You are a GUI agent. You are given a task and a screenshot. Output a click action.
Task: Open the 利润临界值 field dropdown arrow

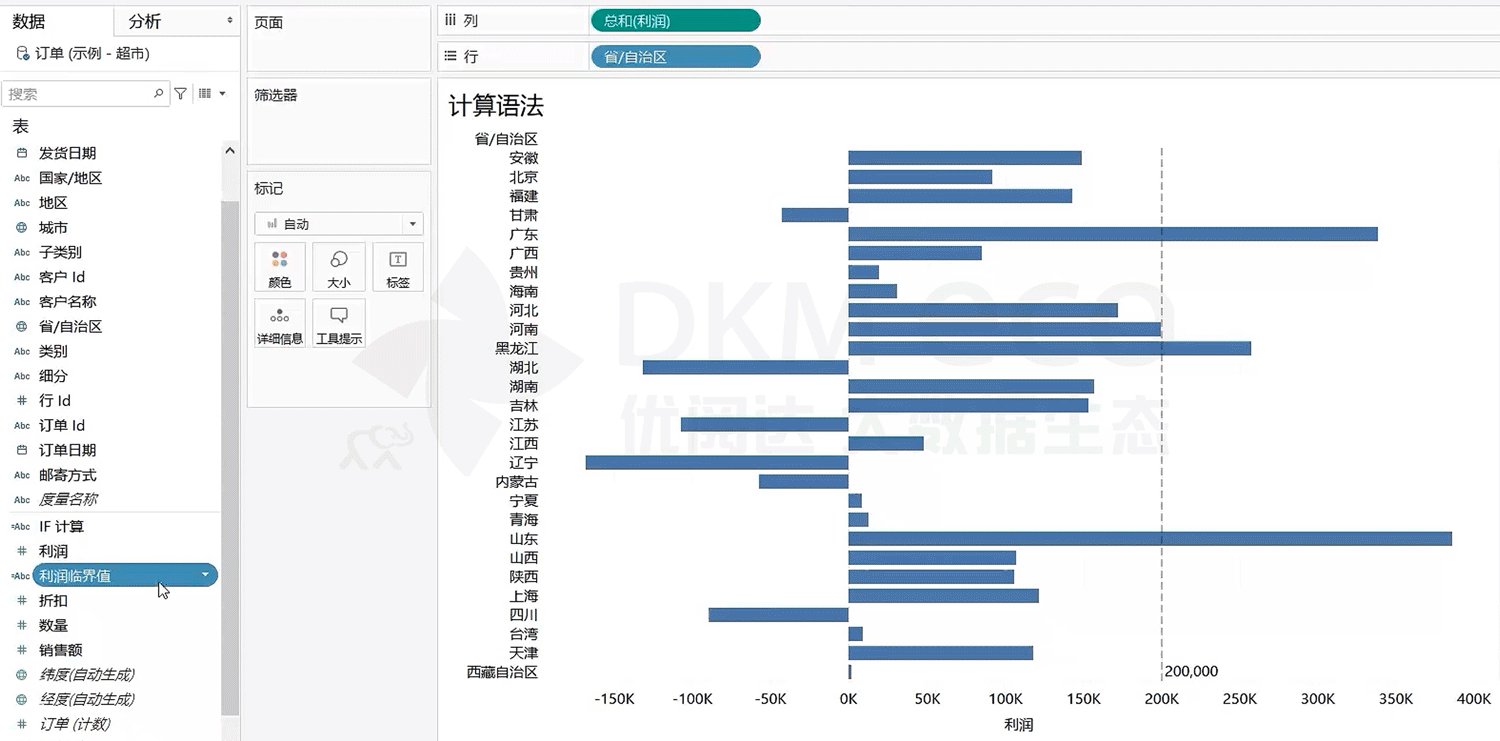pos(205,575)
